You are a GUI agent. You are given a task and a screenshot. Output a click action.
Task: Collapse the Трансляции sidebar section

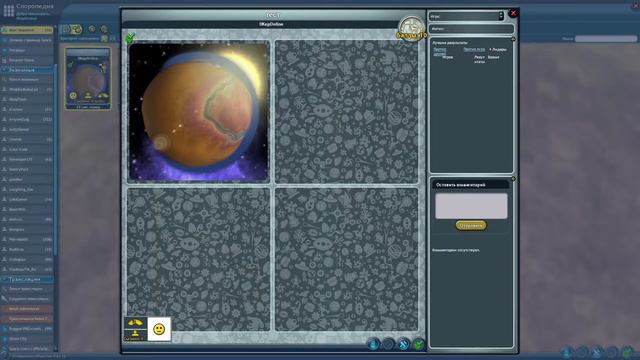[27, 280]
